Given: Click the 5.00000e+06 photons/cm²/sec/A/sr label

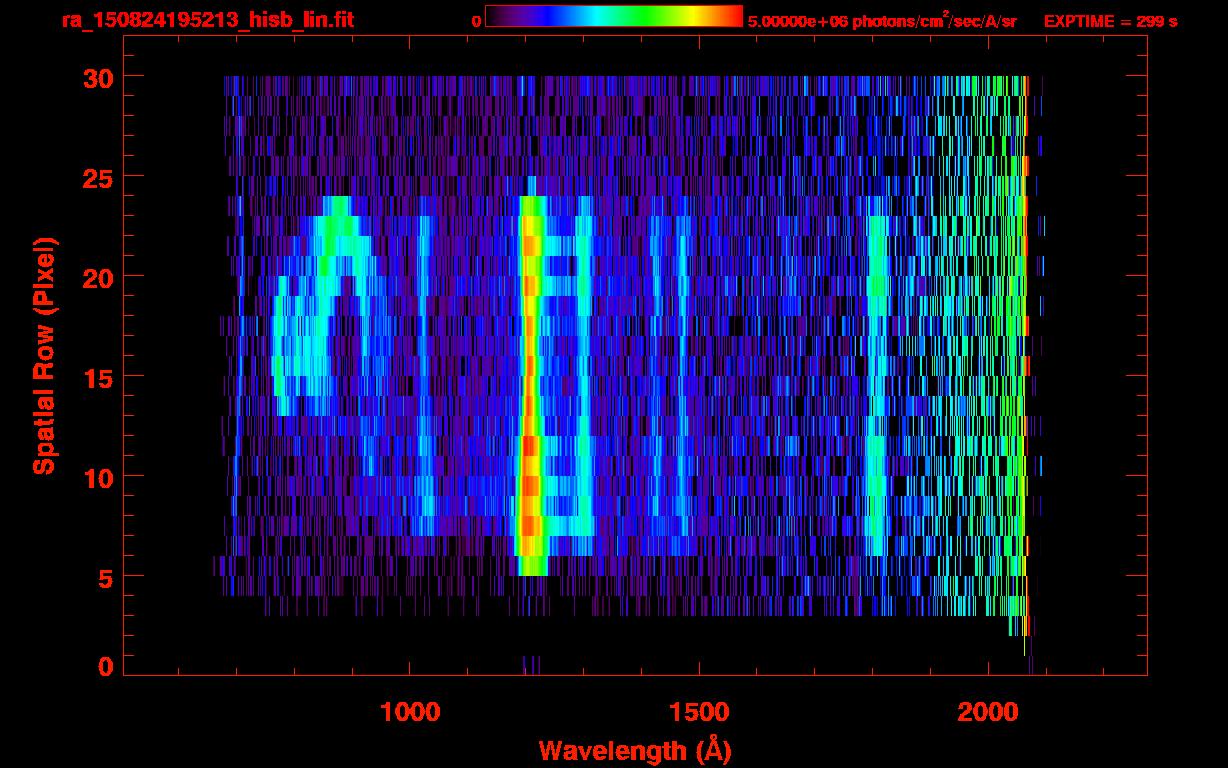Looking at the screenshot, I should 882,20.
